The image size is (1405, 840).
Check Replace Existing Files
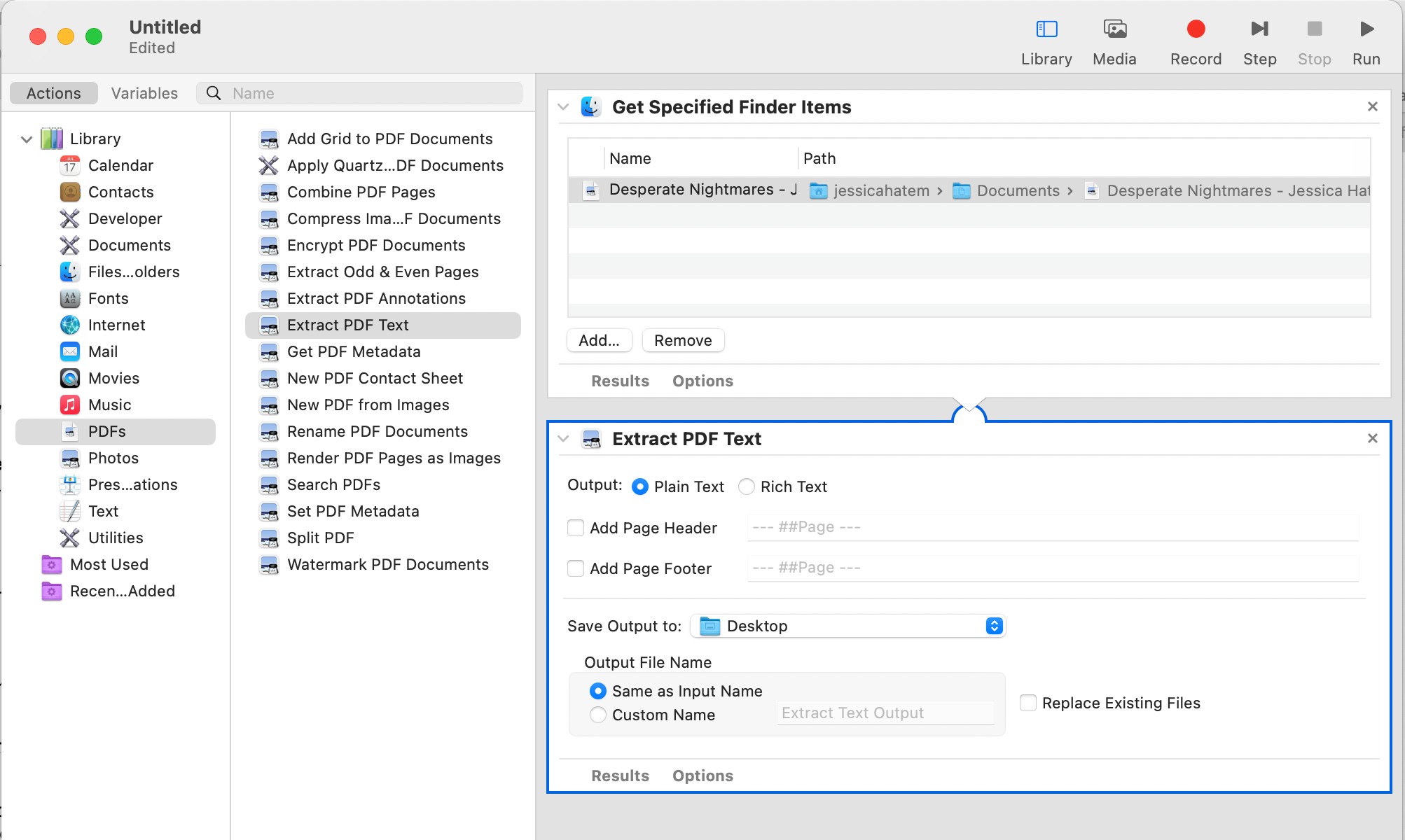tap(1028, 703)
